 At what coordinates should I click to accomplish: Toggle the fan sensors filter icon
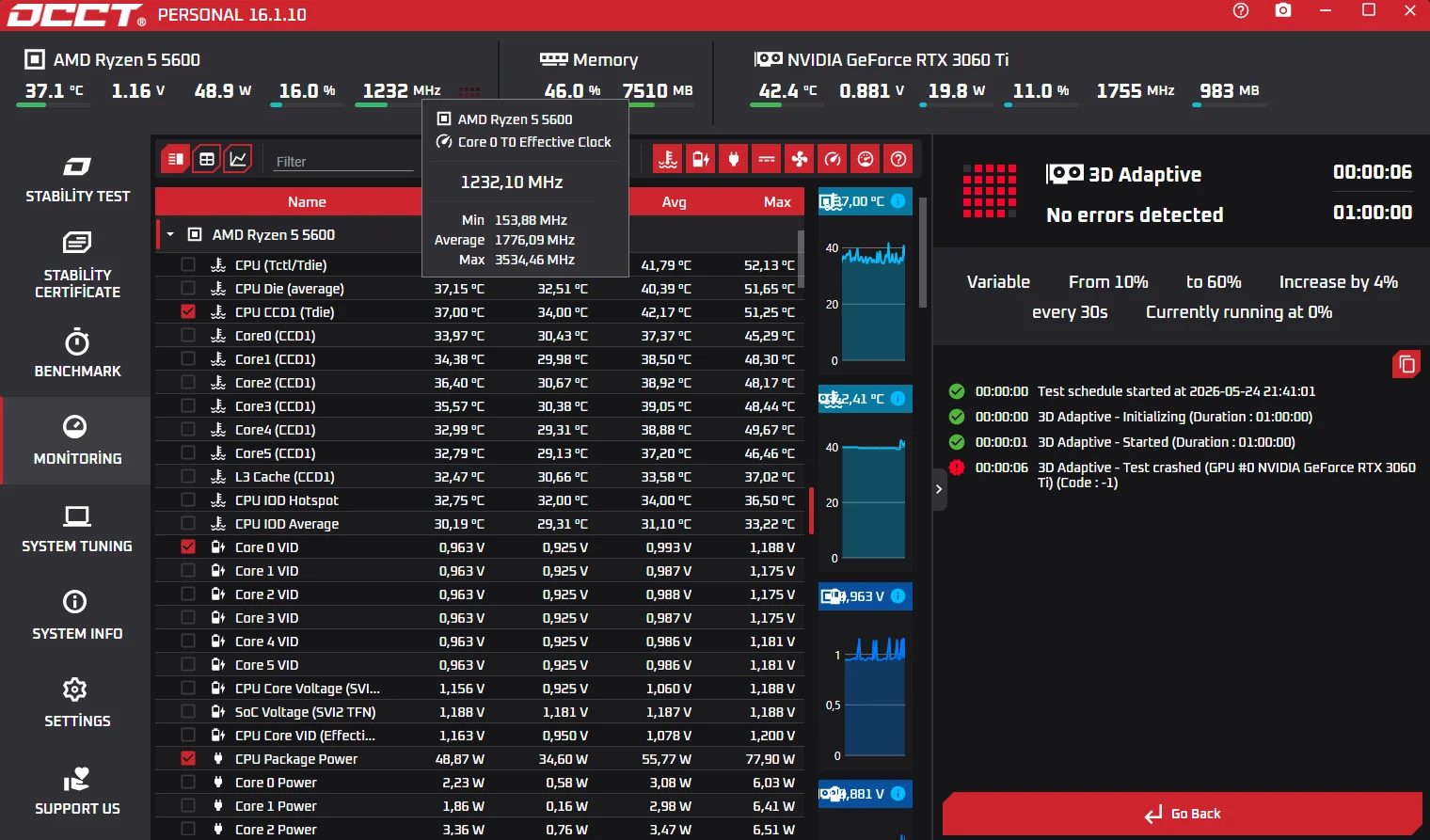tap(800, 159)
